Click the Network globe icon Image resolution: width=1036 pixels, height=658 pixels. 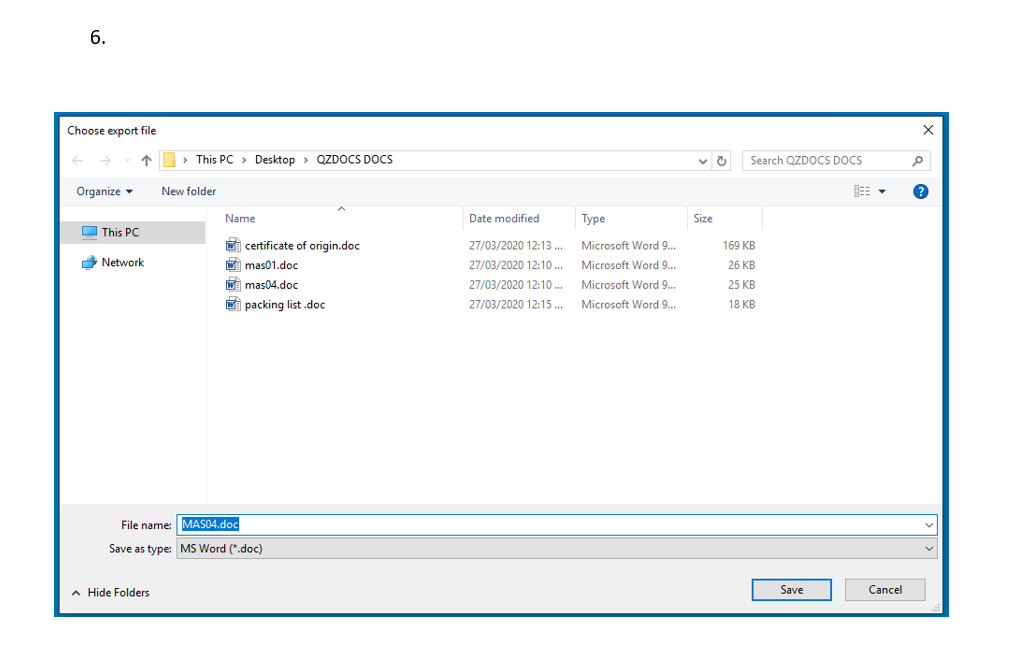tap(89, 263)
